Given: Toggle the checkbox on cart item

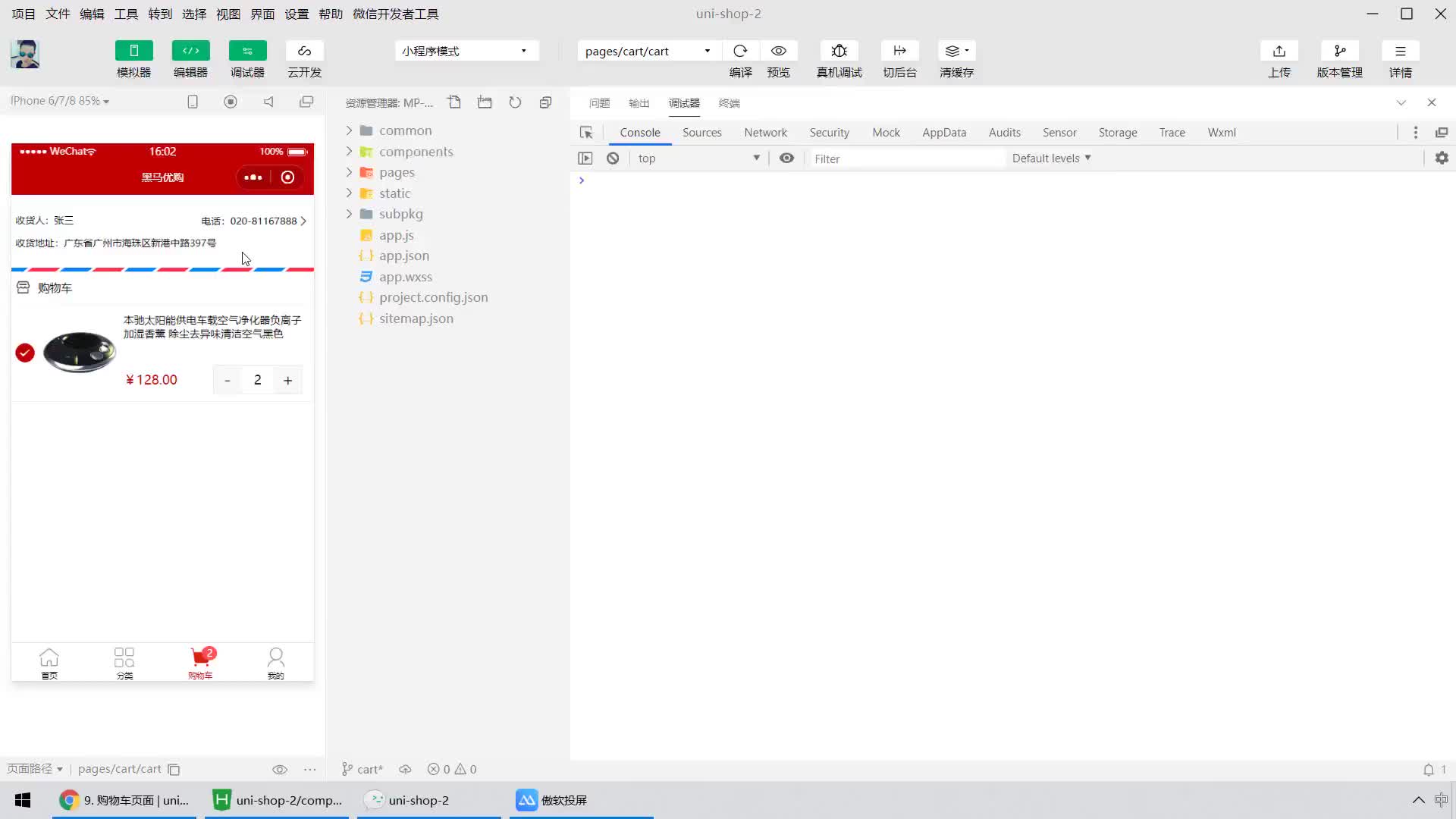Looking at the screenshot, I should pos(25,352).
